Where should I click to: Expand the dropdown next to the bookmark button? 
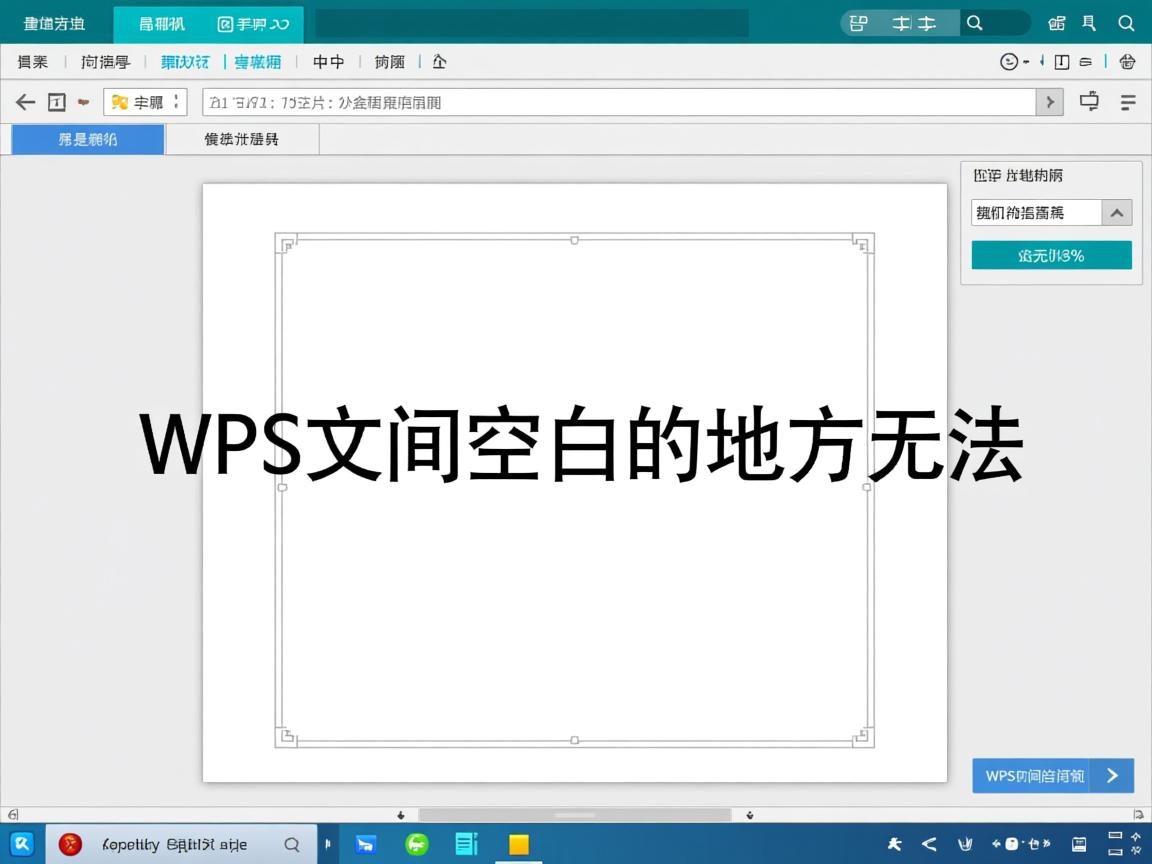pos(176,102)
